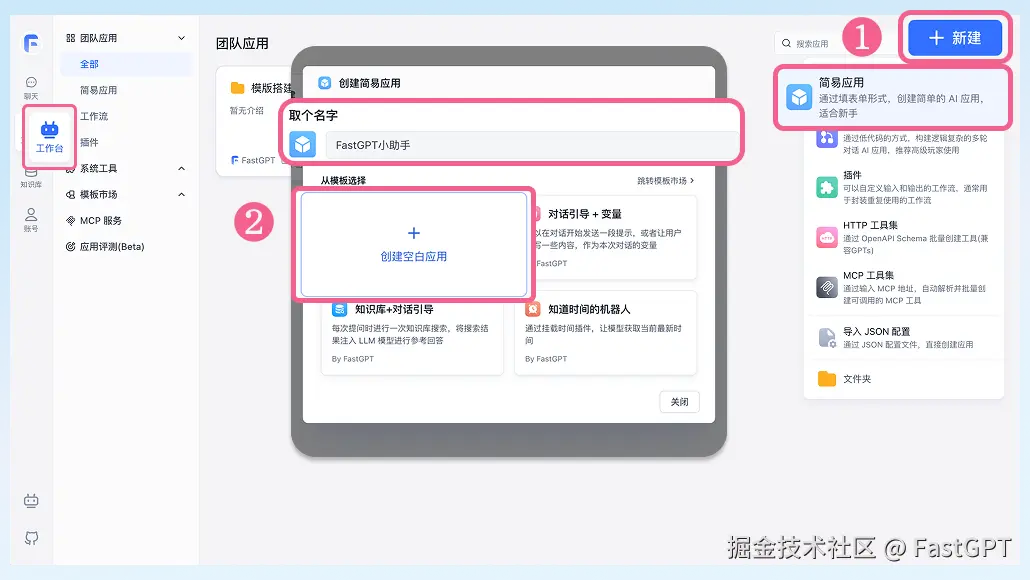Choose the 简易应用 option in new dropdown

893,97
